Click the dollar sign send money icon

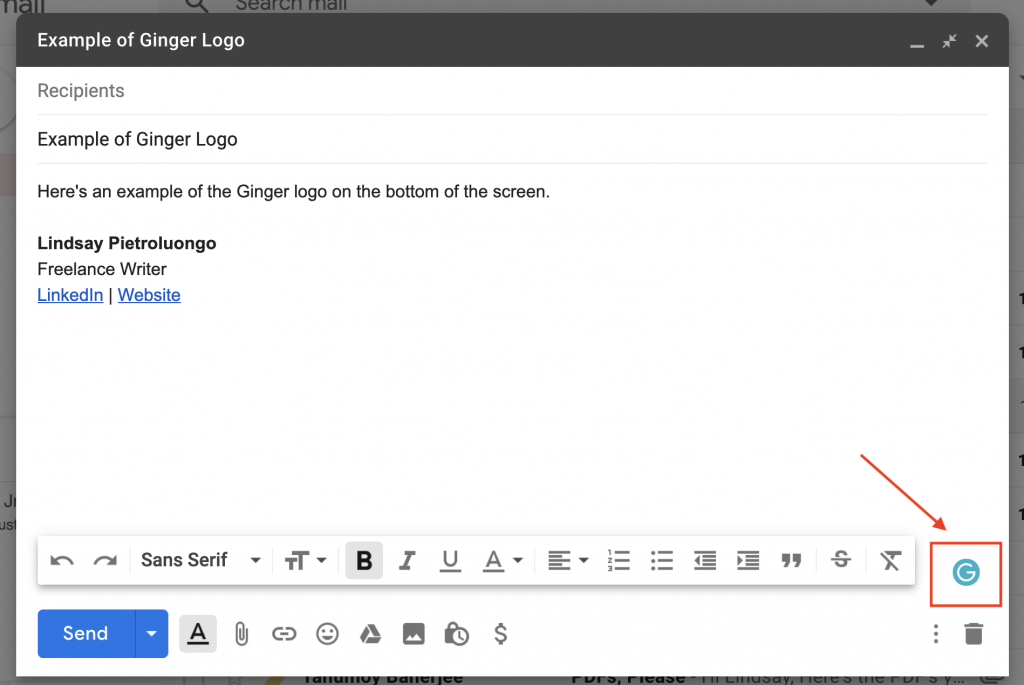tap(500, 633)
